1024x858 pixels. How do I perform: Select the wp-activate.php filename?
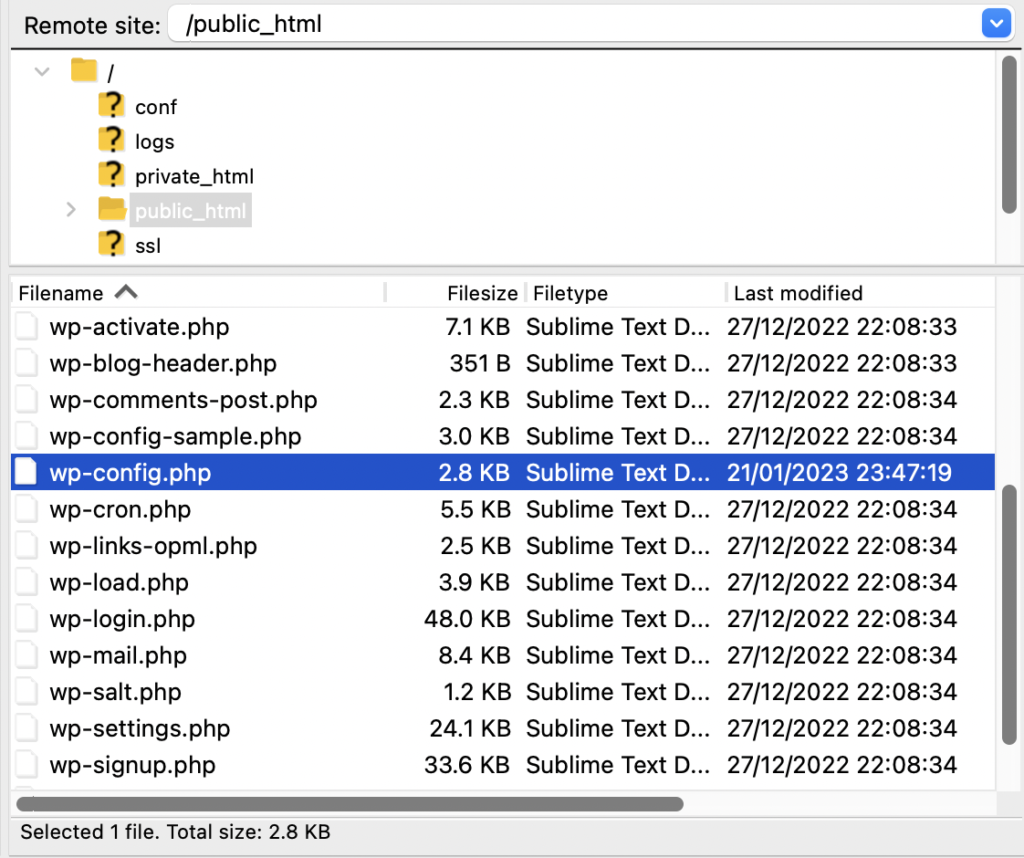point(139,327)
